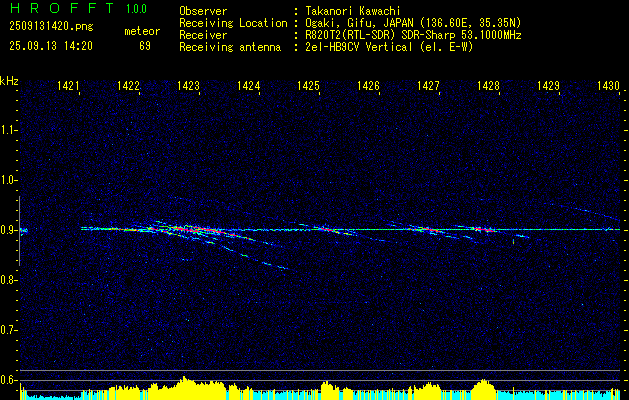This screenshot has width=629, height=400.
Task: Click the timestamp 25.09.13 14:20
Action: tap(51, 46)
